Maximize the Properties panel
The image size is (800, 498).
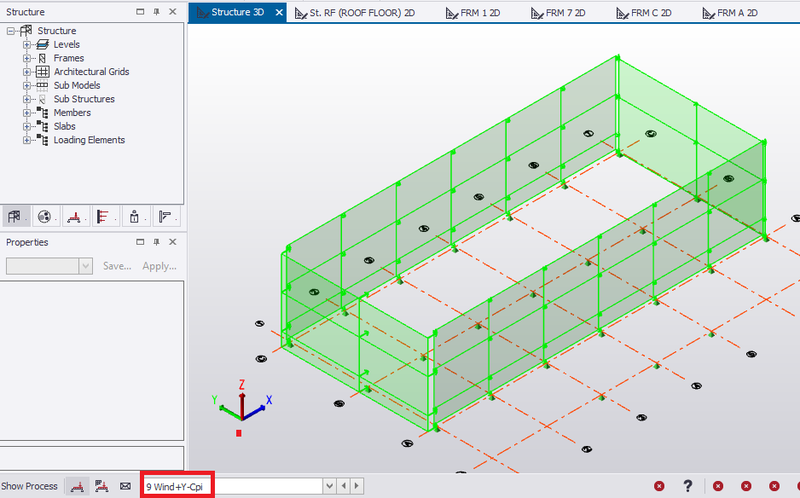[140, 242]
